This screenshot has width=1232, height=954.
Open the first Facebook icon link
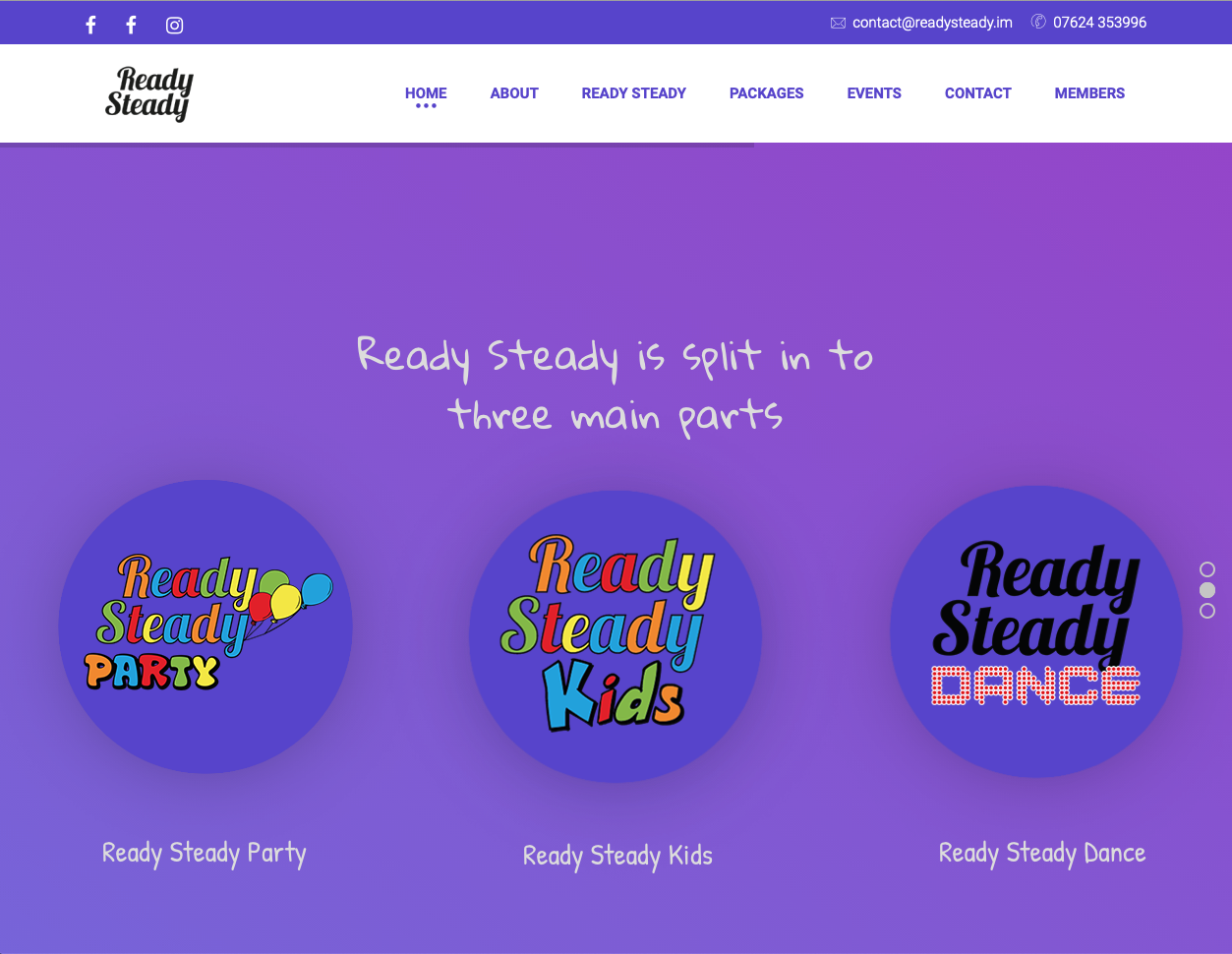90,25
